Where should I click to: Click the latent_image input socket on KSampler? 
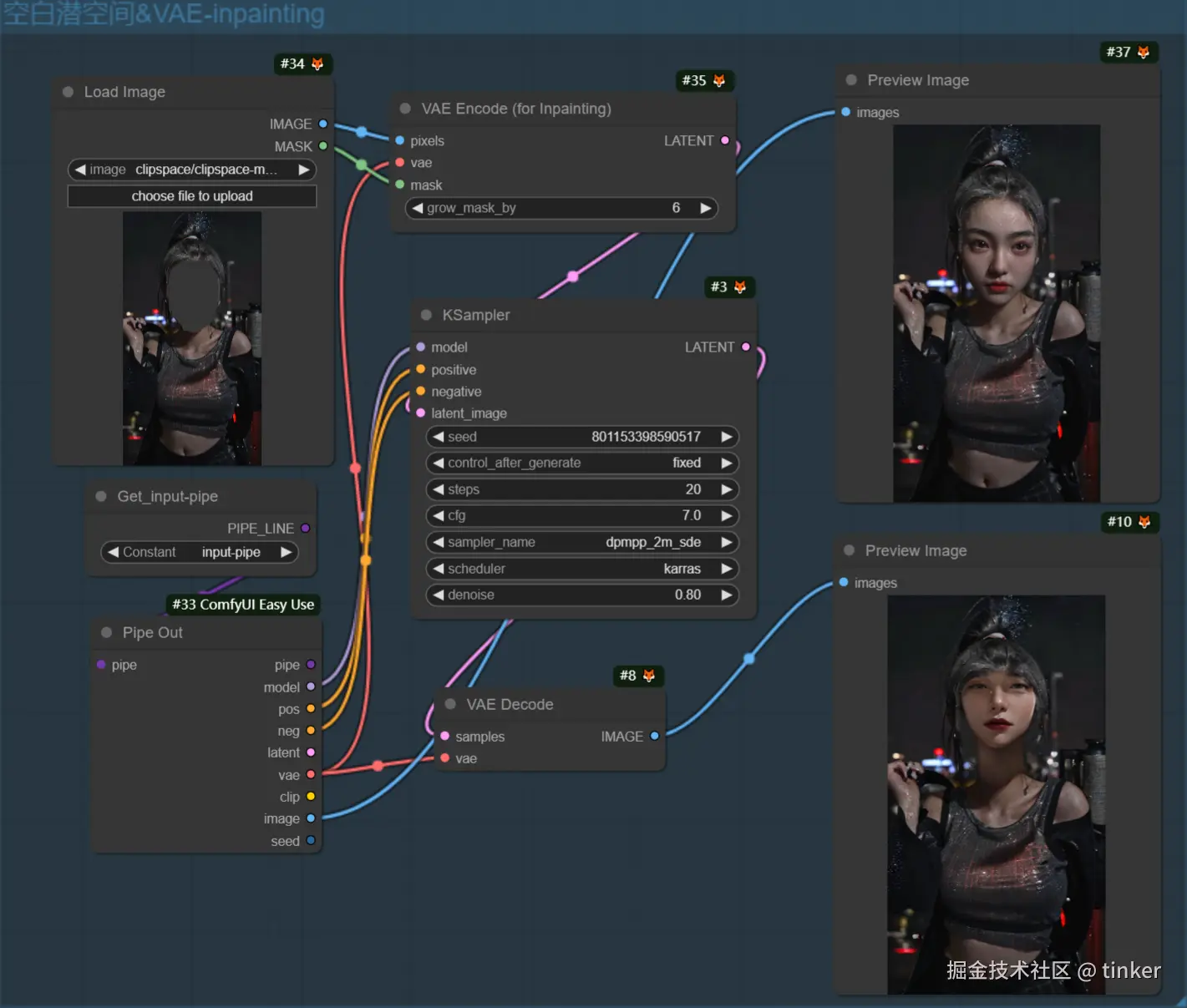pyautogui.click(x=421, y=413)
